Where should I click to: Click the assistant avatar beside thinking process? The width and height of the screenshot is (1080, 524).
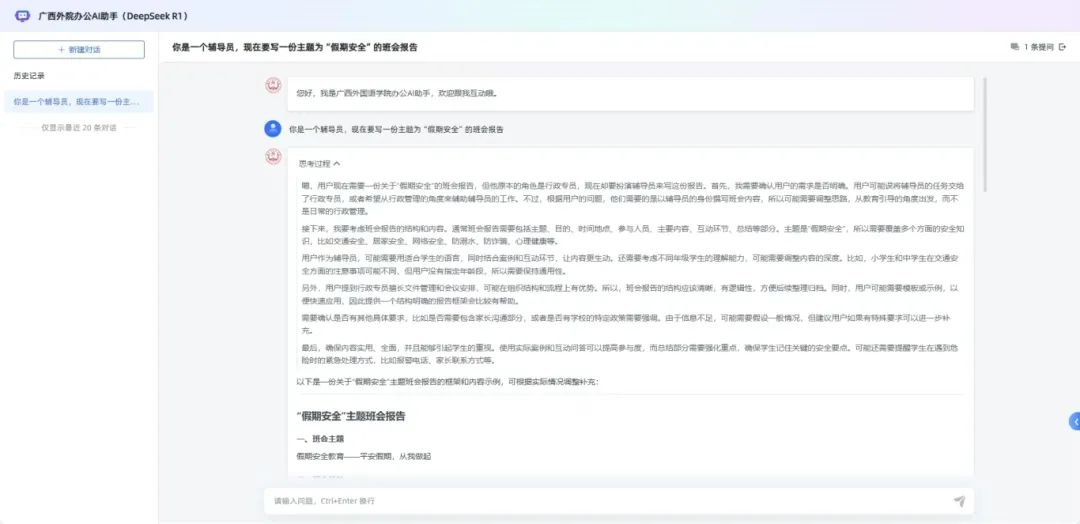tap(272, 157)
